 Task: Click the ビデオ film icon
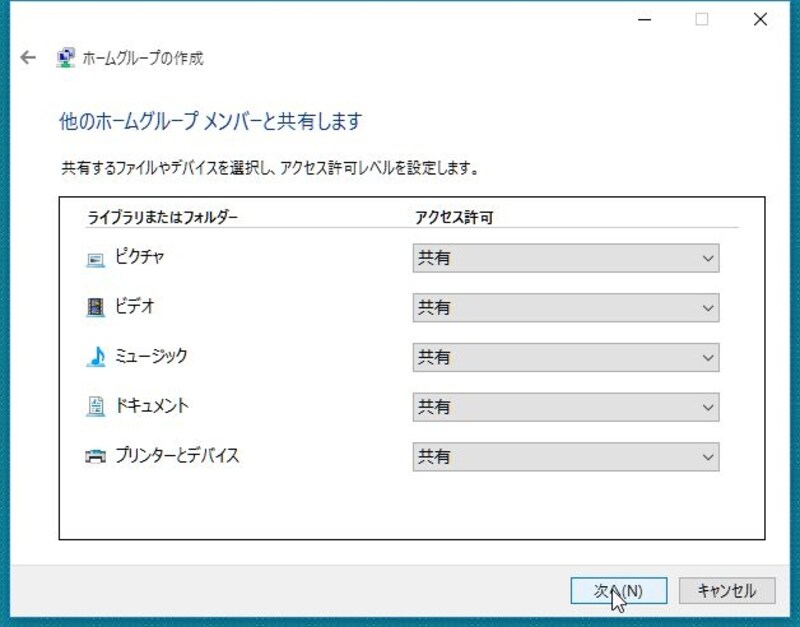click(95, 308)
